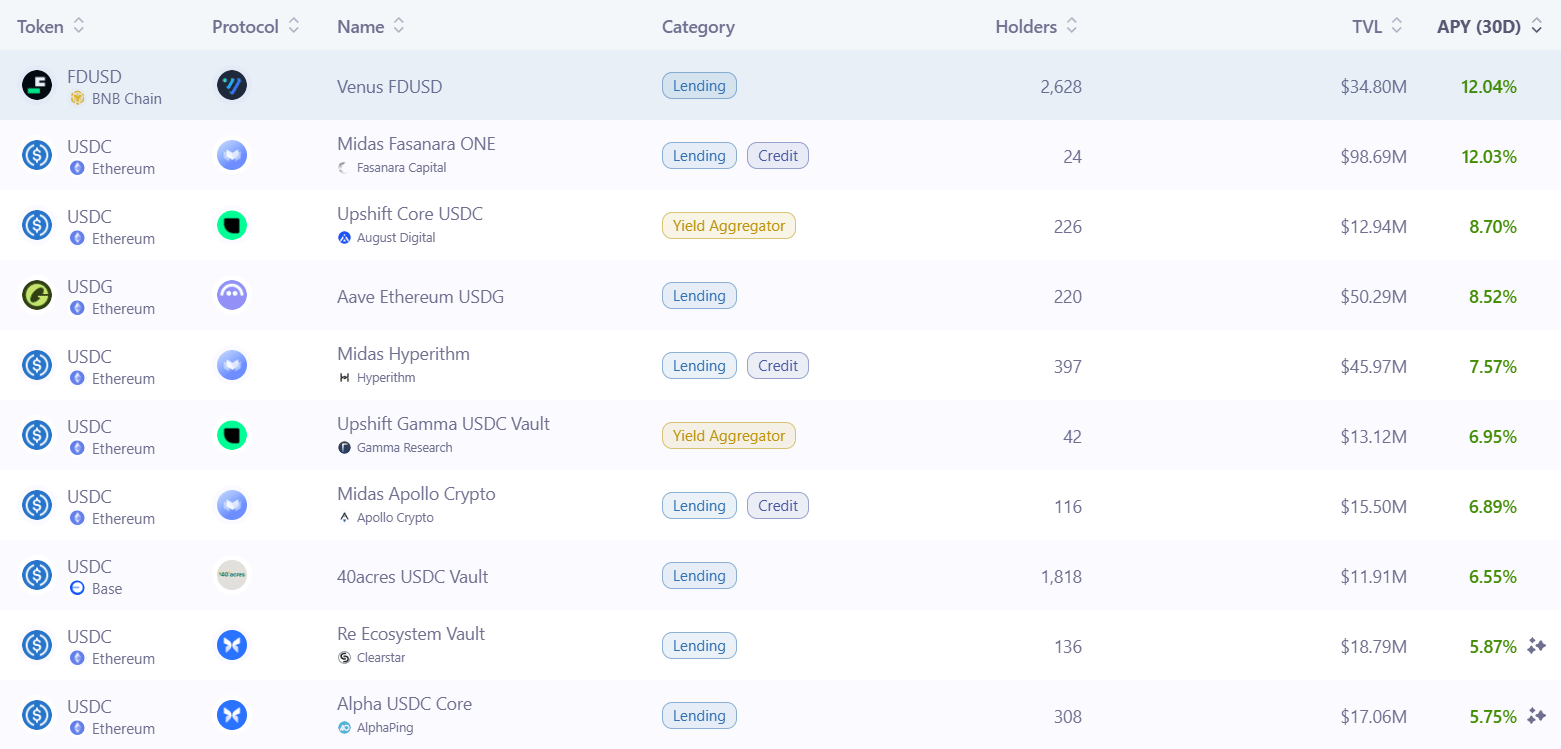The width and height of the screenshot is (1561, 749).
Task: Click the 1,818 holders count
Action: 1061,577
